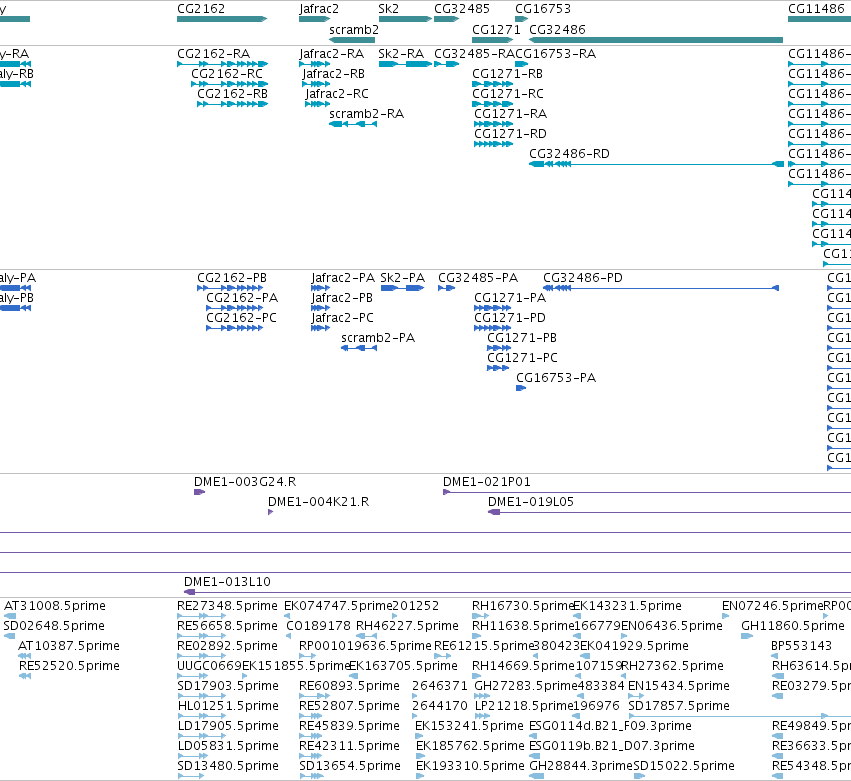Open transcript CG2162-RB
Screen dimensions: 851x781
[x=232, y=104]
